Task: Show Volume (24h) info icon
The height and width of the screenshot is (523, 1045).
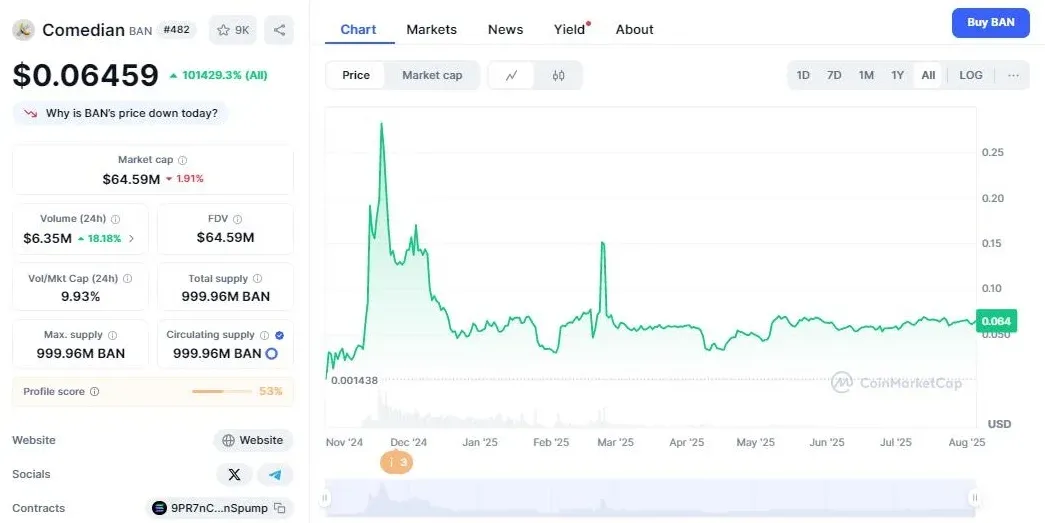Action: [x=115, y=219]
